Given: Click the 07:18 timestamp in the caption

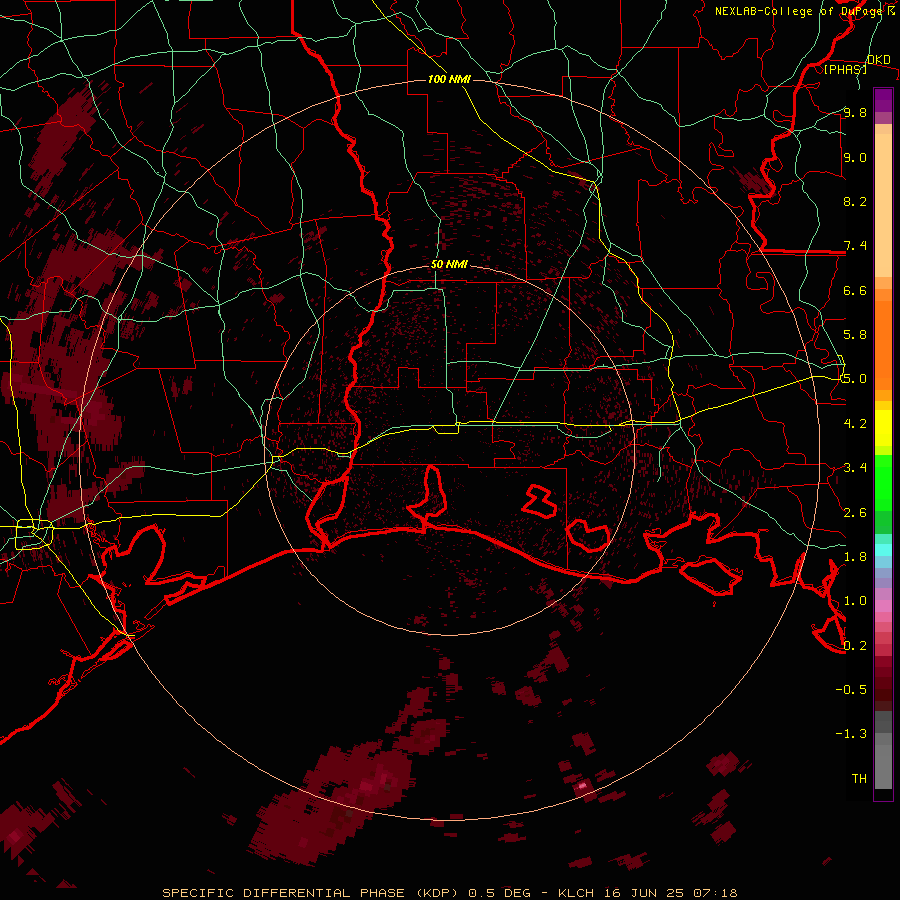Looking at the screenshot, I should (715, 893).
